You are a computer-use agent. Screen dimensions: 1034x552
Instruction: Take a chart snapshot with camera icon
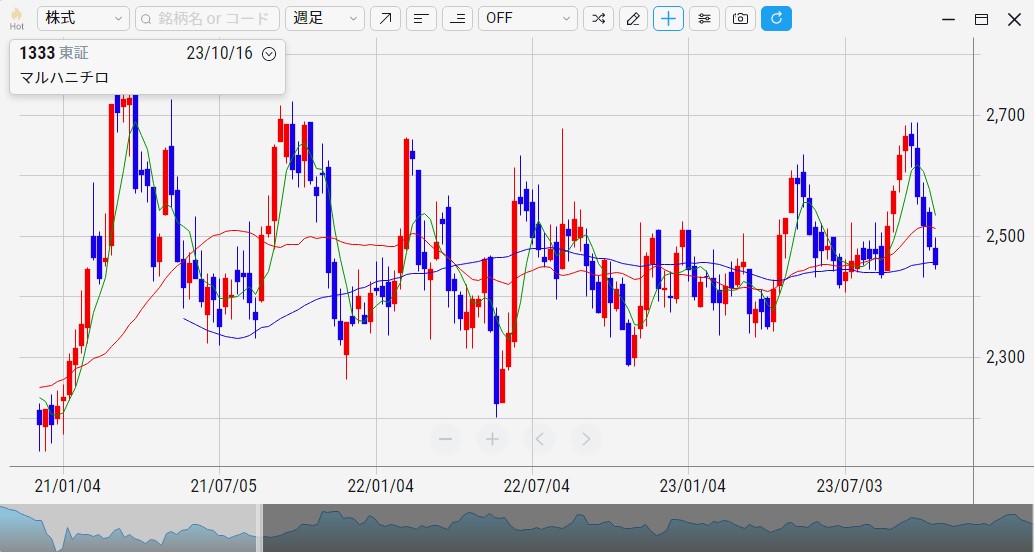[x=740, y=19]
